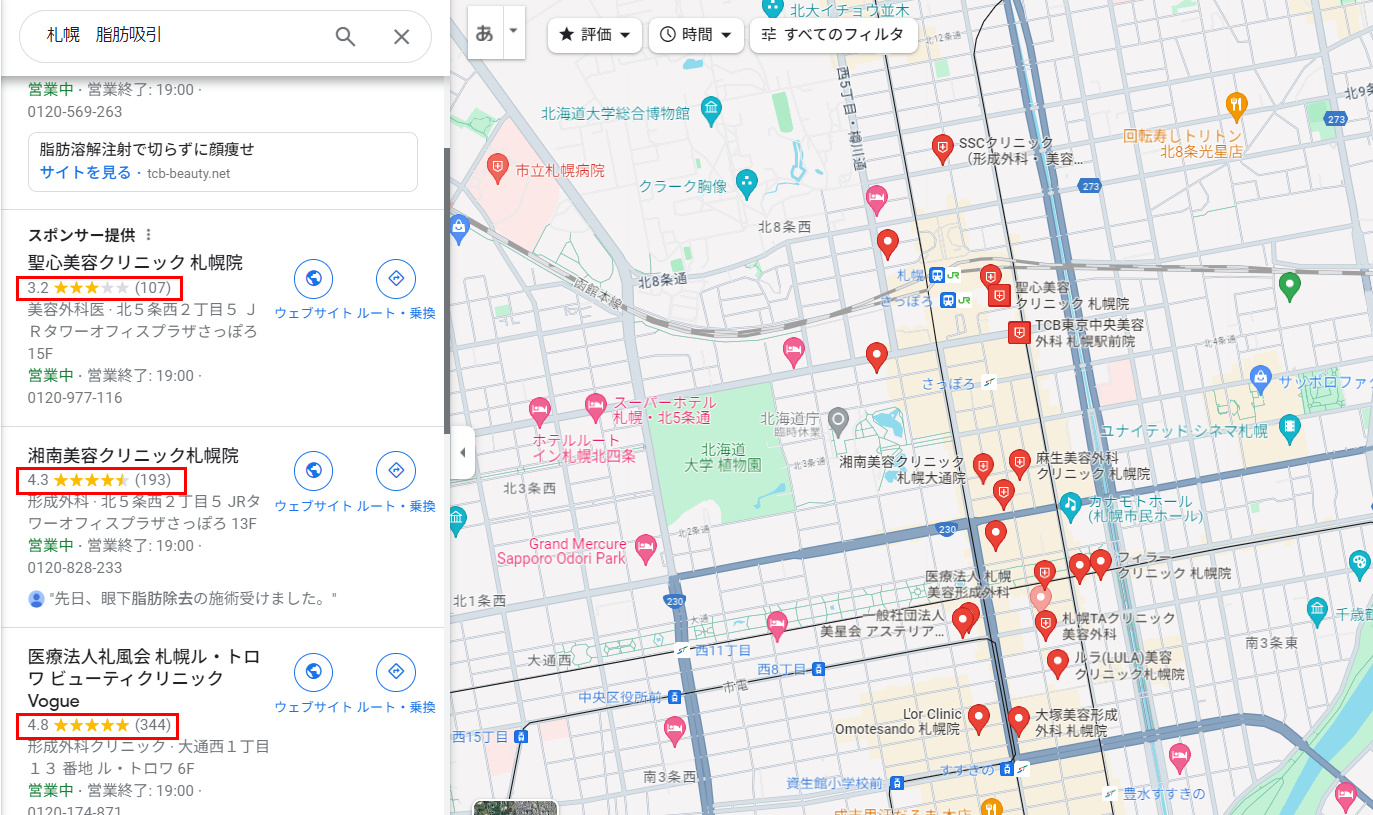Click スーパーホテル札幌・北5条通 hotel marker
Screen dimensions: 1373x815
click(594, 407)
